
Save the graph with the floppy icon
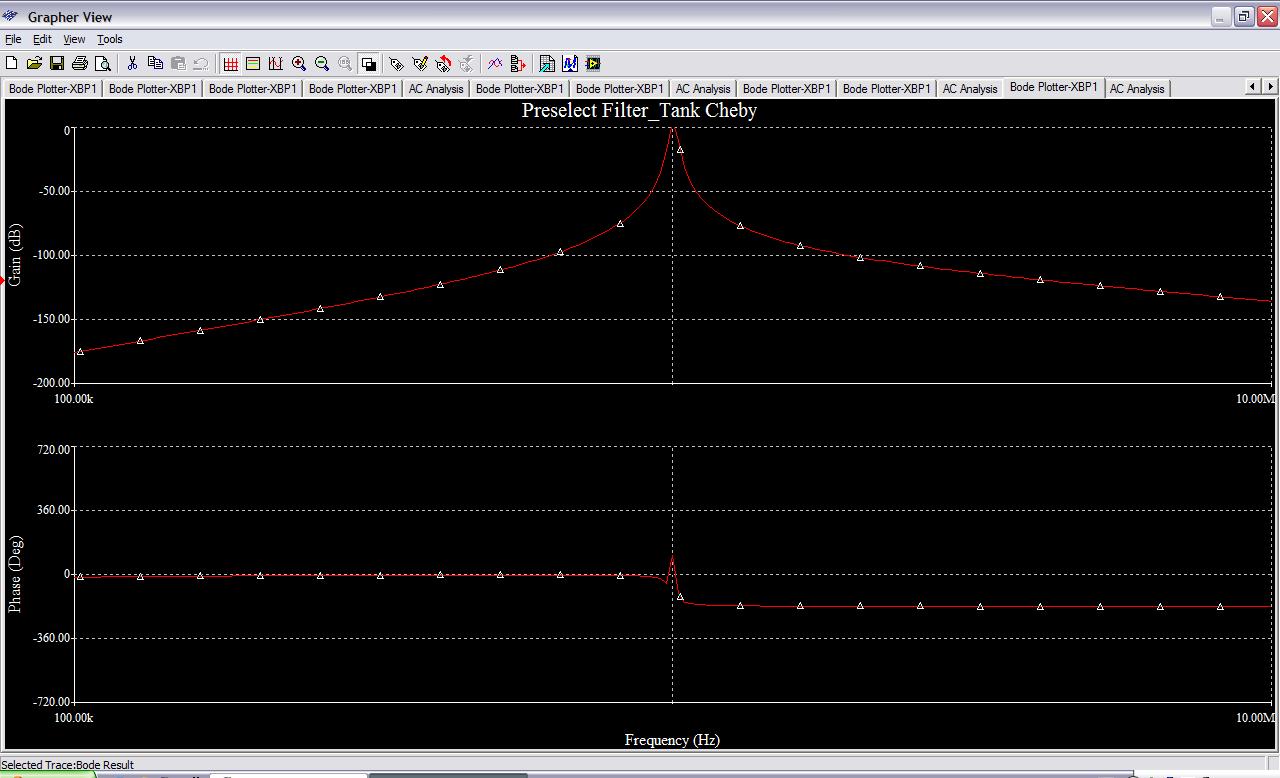pos(57,63)
